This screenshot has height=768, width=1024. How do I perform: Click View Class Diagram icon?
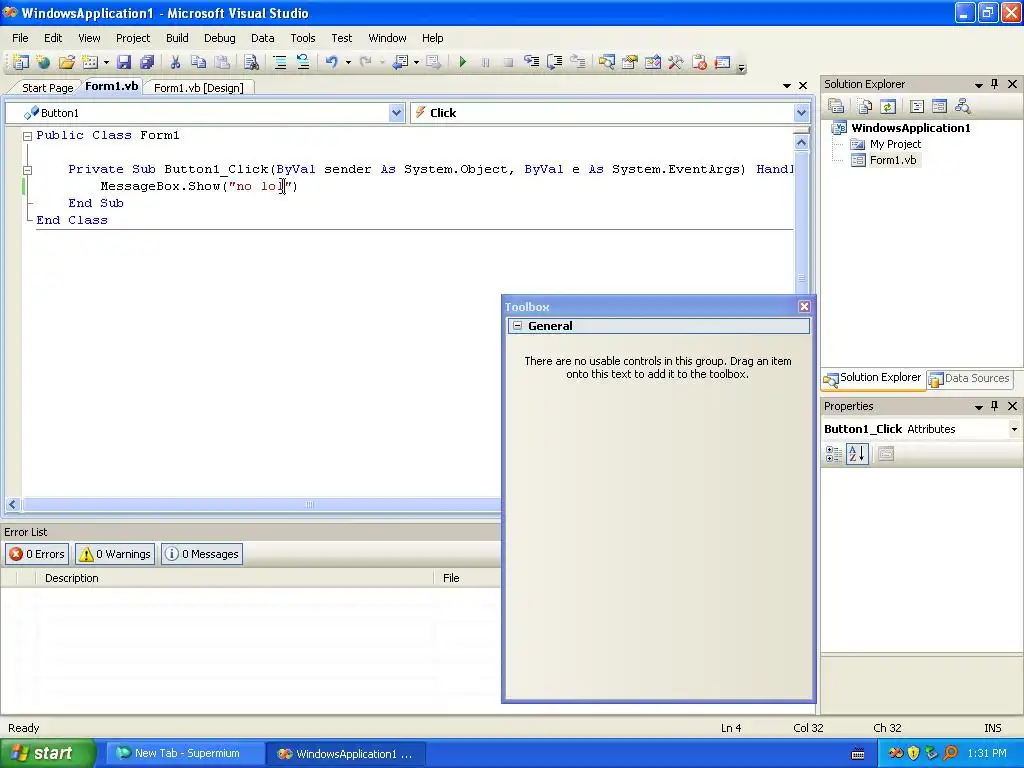[963, 106]
